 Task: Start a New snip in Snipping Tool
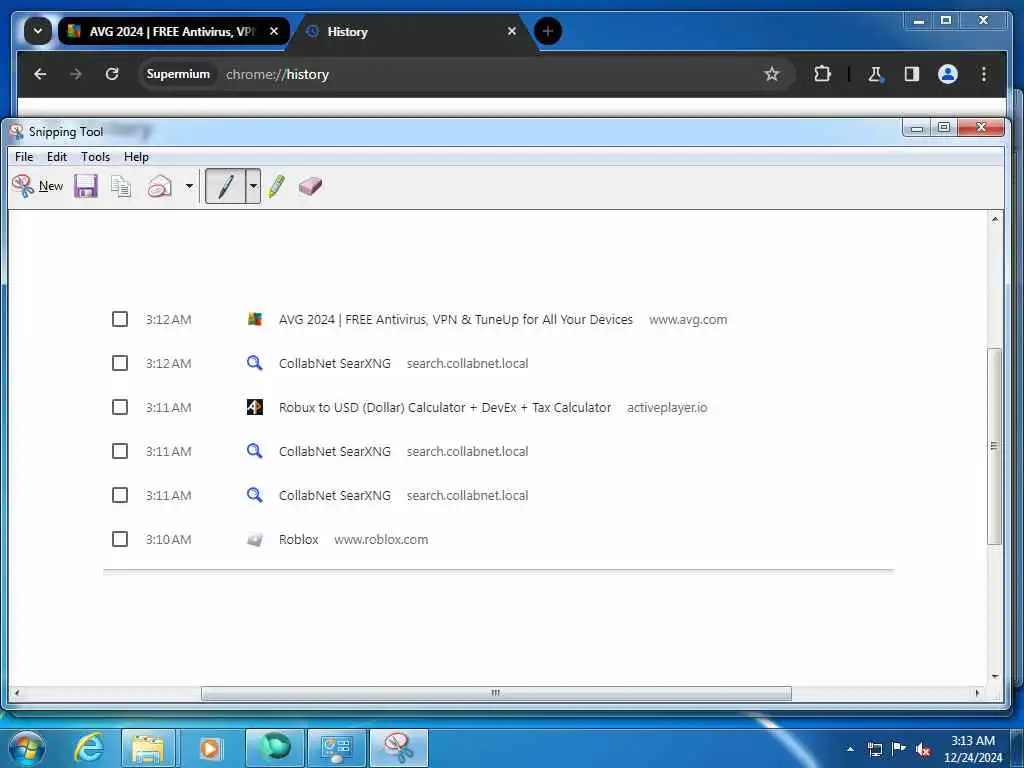(38, 186)
